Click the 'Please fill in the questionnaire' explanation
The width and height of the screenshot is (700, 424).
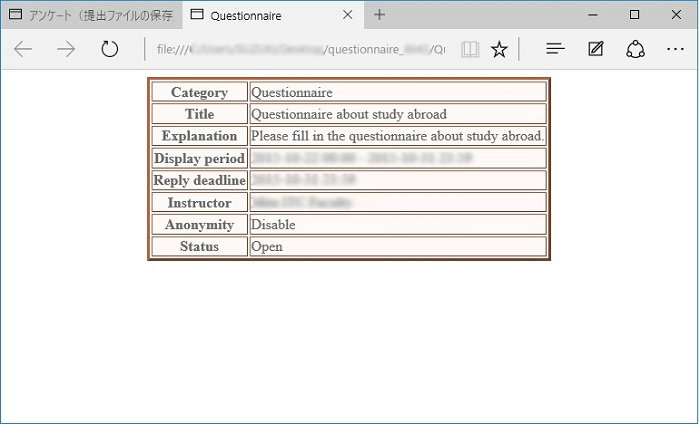pyautogui.click(x=397, y=136)
